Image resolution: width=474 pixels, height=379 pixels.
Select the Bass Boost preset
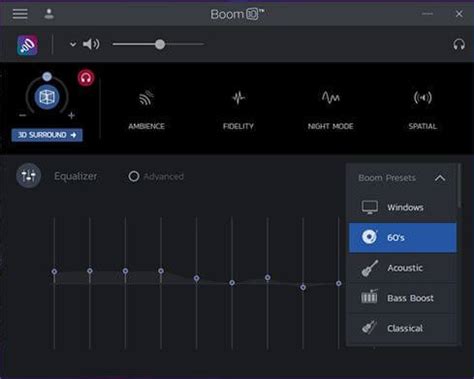point(403,298)
